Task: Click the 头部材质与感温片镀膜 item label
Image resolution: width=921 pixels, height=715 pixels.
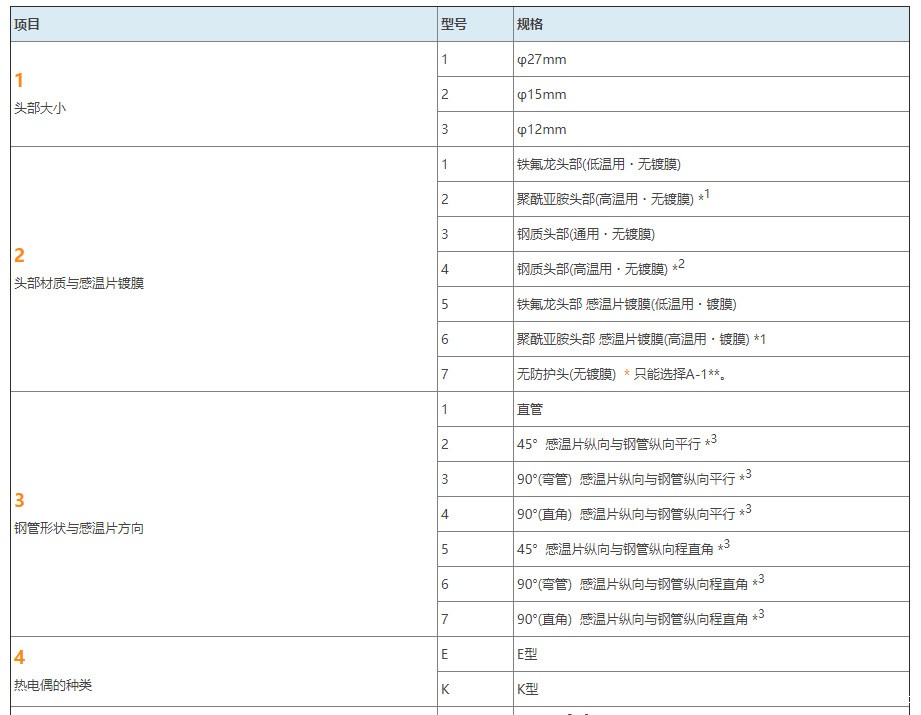Action: point(79,283)
